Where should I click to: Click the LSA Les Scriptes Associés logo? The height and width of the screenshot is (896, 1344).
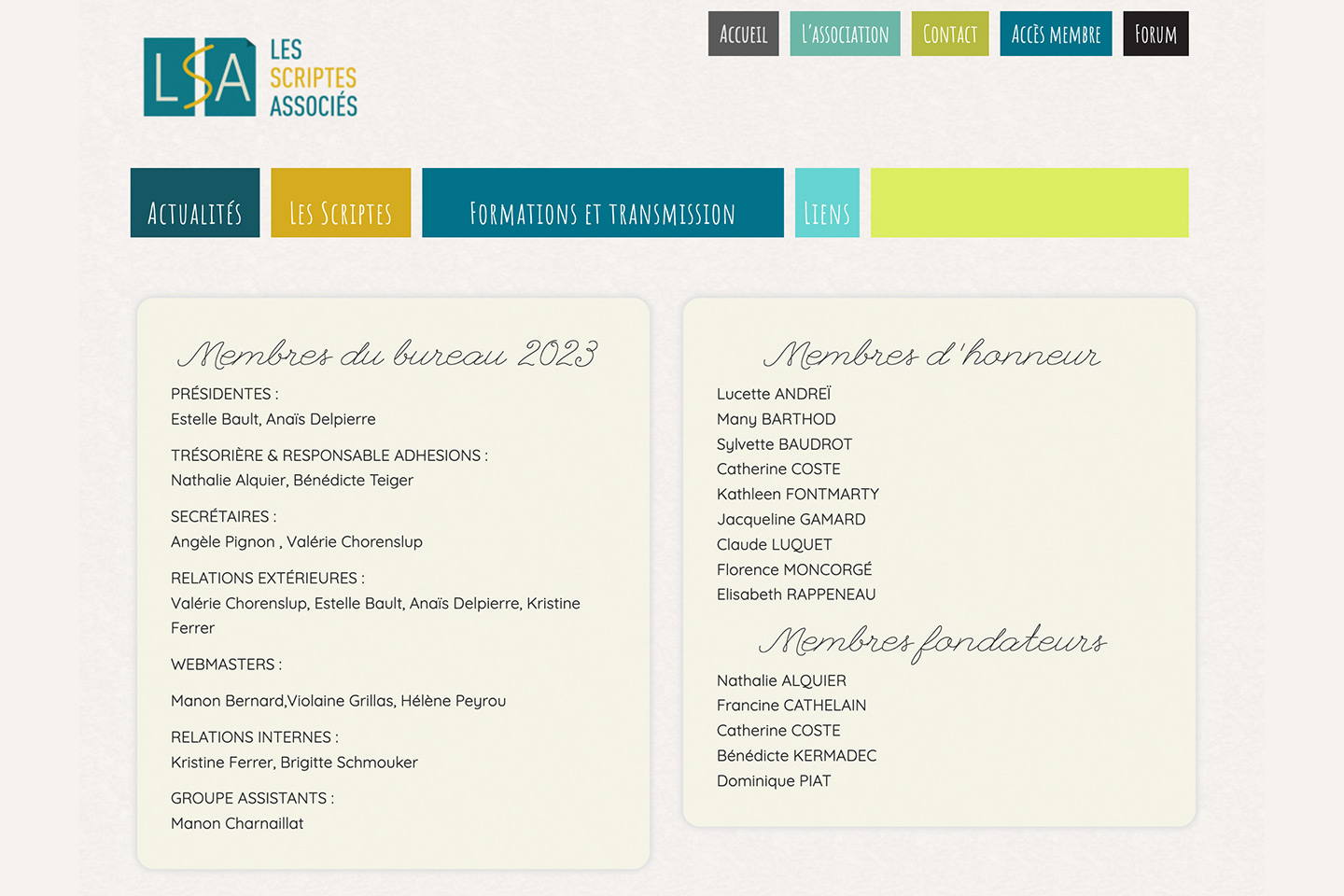pos(250,77)
